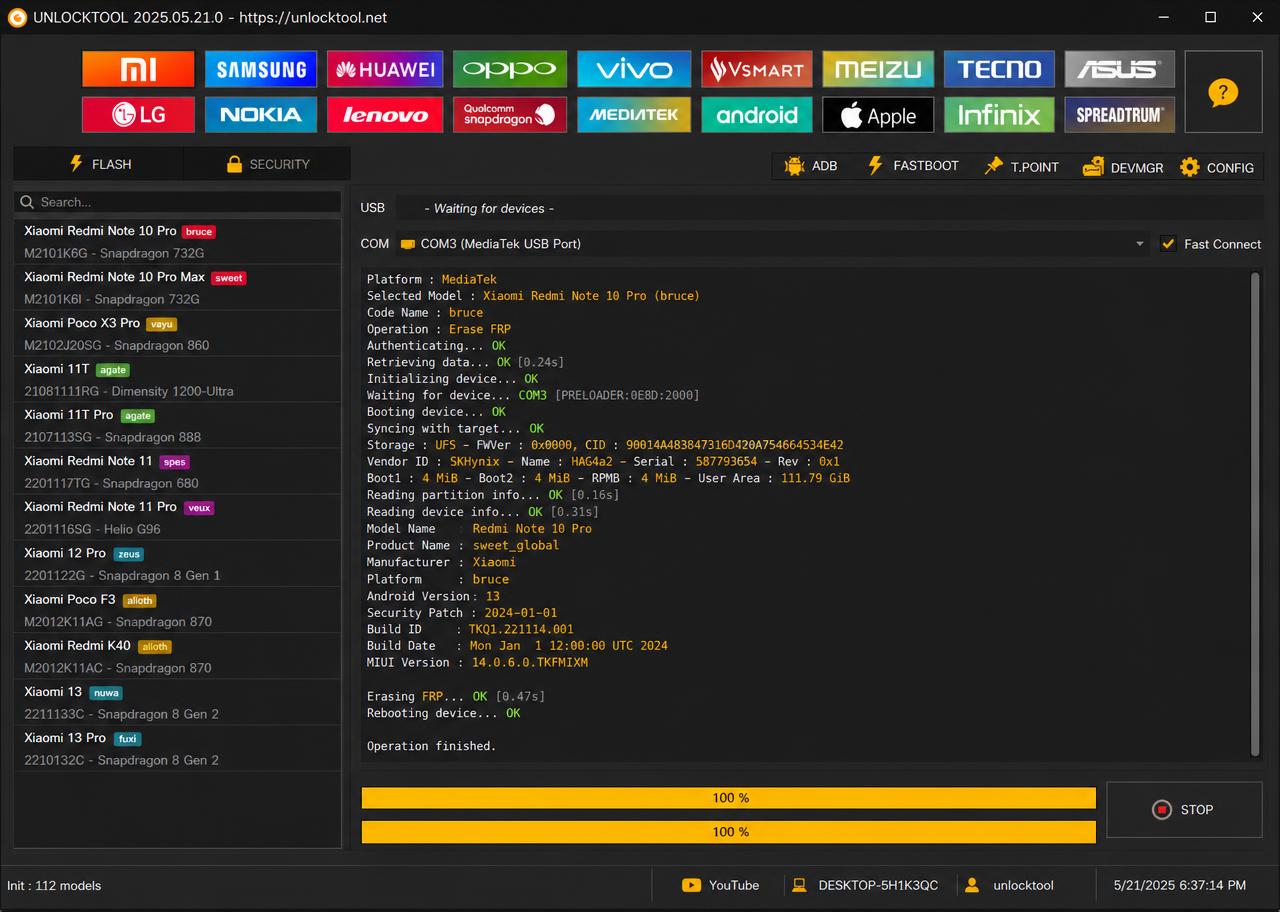This screenshot has width=1280, height=912.
Task: Select Xiaomi Poco X3 Pro vayu
Action: [x=178, y=334]
